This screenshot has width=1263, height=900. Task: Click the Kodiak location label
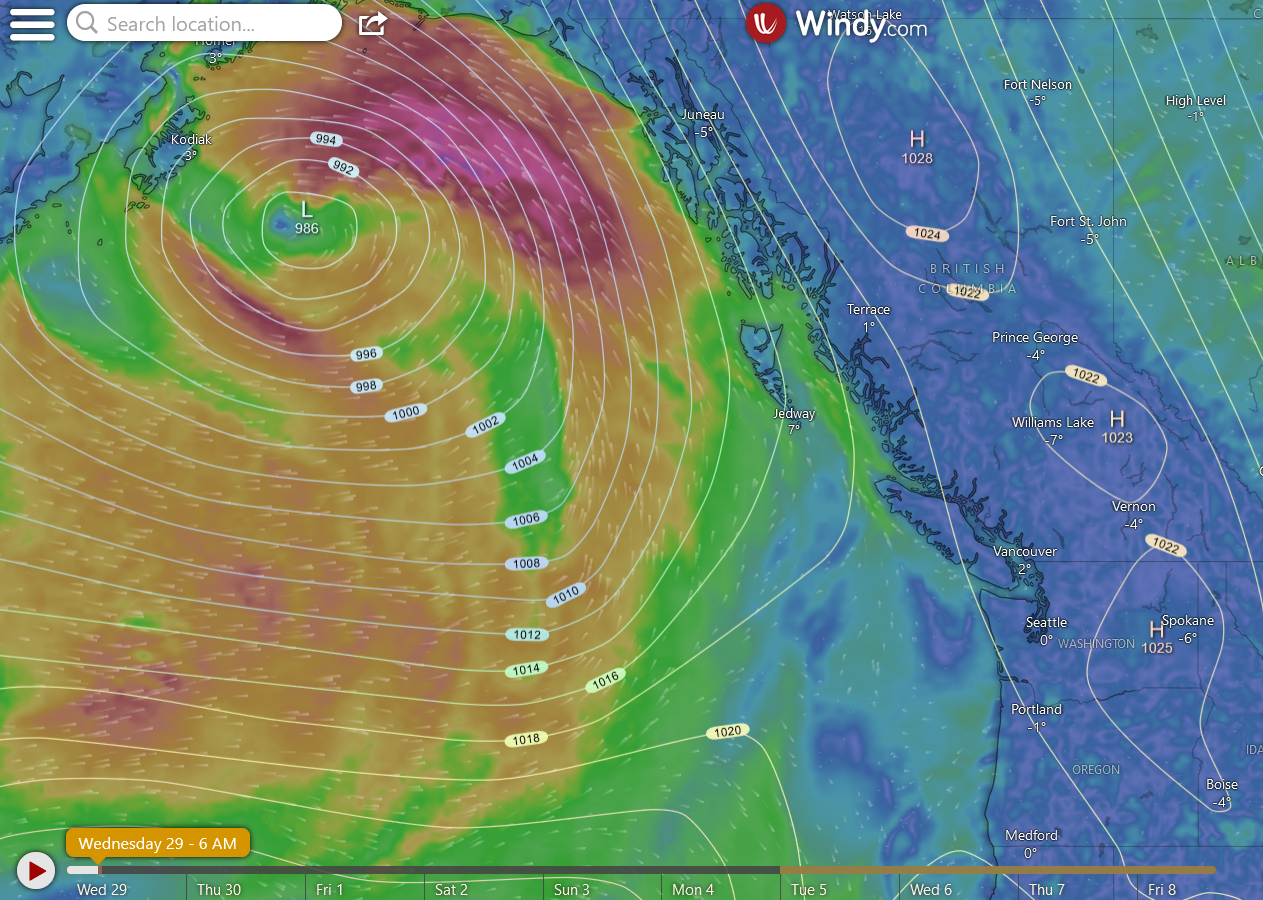point(191,140)
